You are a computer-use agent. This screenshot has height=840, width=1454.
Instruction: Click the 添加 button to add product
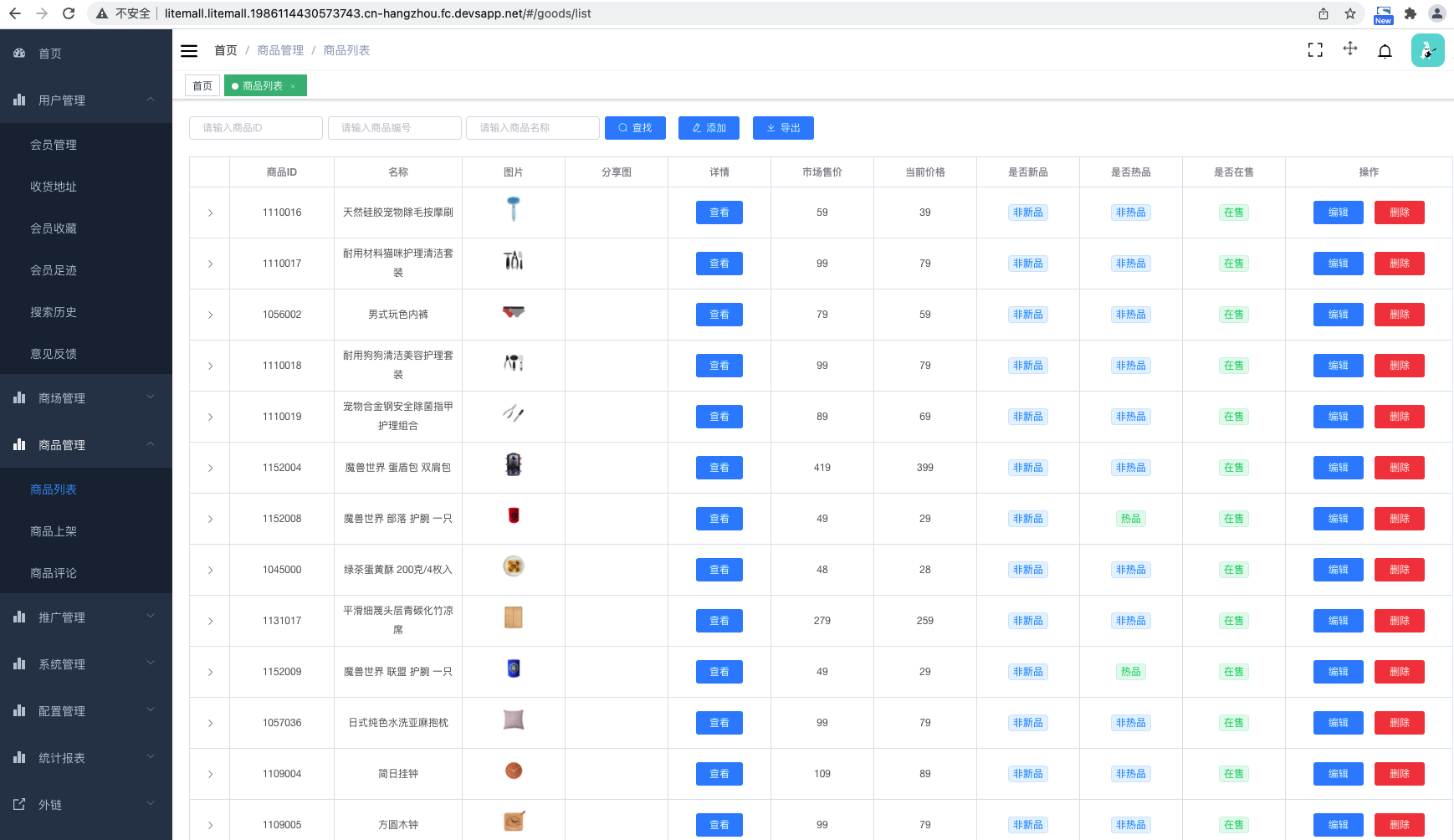coord(709,127)
